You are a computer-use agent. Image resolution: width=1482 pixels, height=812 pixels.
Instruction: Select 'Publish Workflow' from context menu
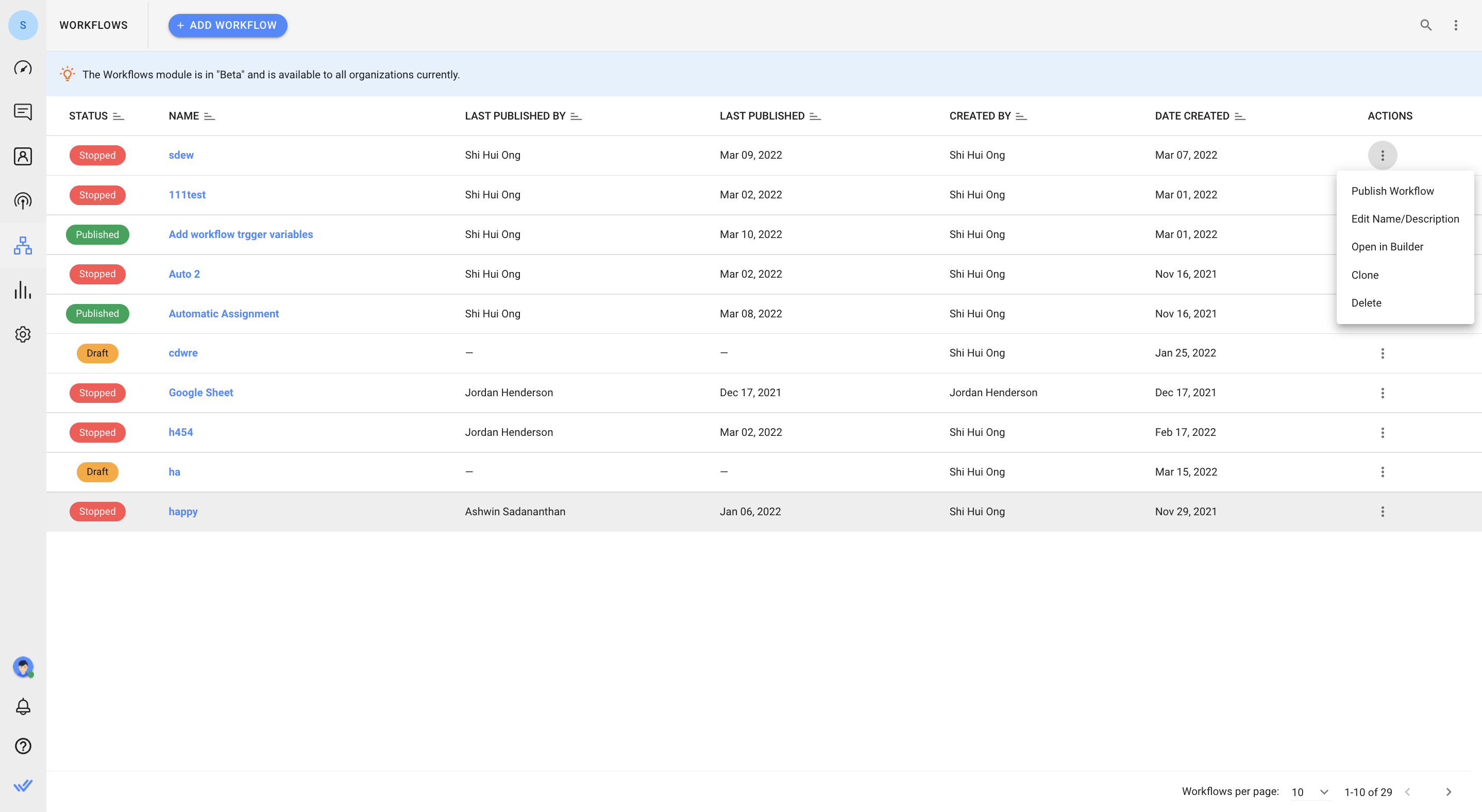[1392, 191]
